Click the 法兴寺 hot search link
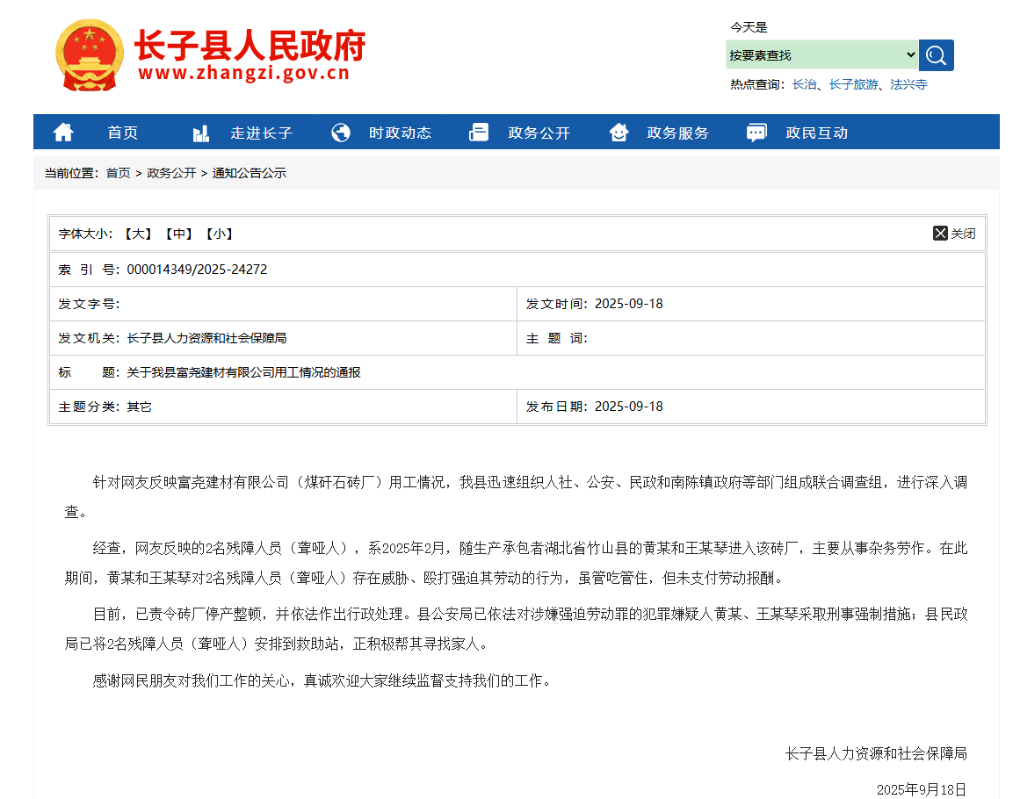Screen dimensions: 1020x799 click(908, 85)
